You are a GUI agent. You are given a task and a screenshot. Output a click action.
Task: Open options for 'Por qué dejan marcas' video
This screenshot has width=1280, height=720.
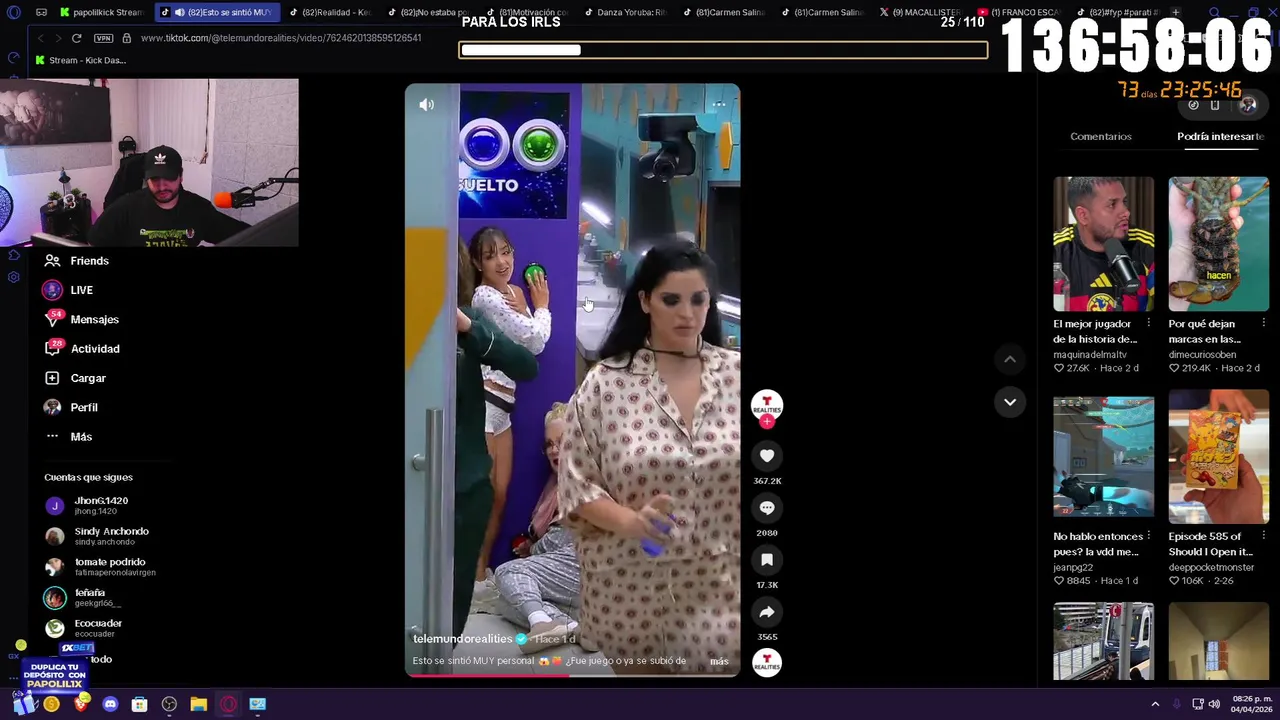pyautogui.click(x=1263, y=323)
